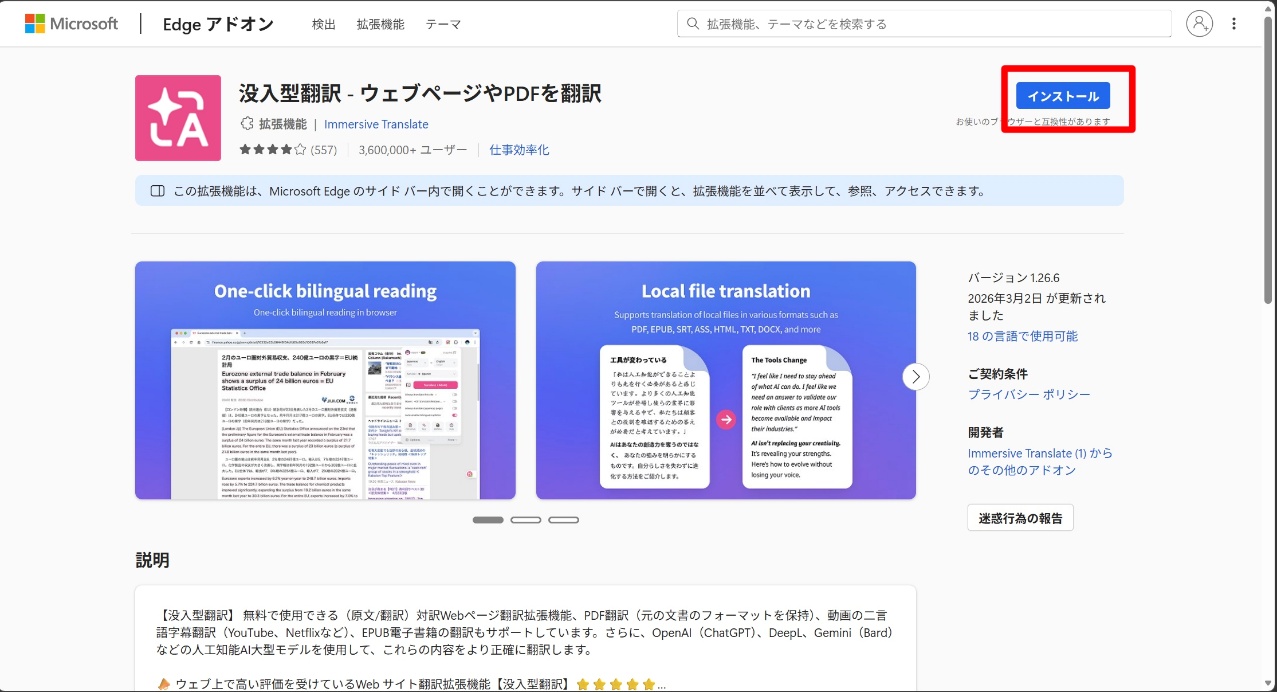Show next screenshot with right arrow
Image resolution: width=1277 pixels, height=692 pixels.
[x=915, y=377]
